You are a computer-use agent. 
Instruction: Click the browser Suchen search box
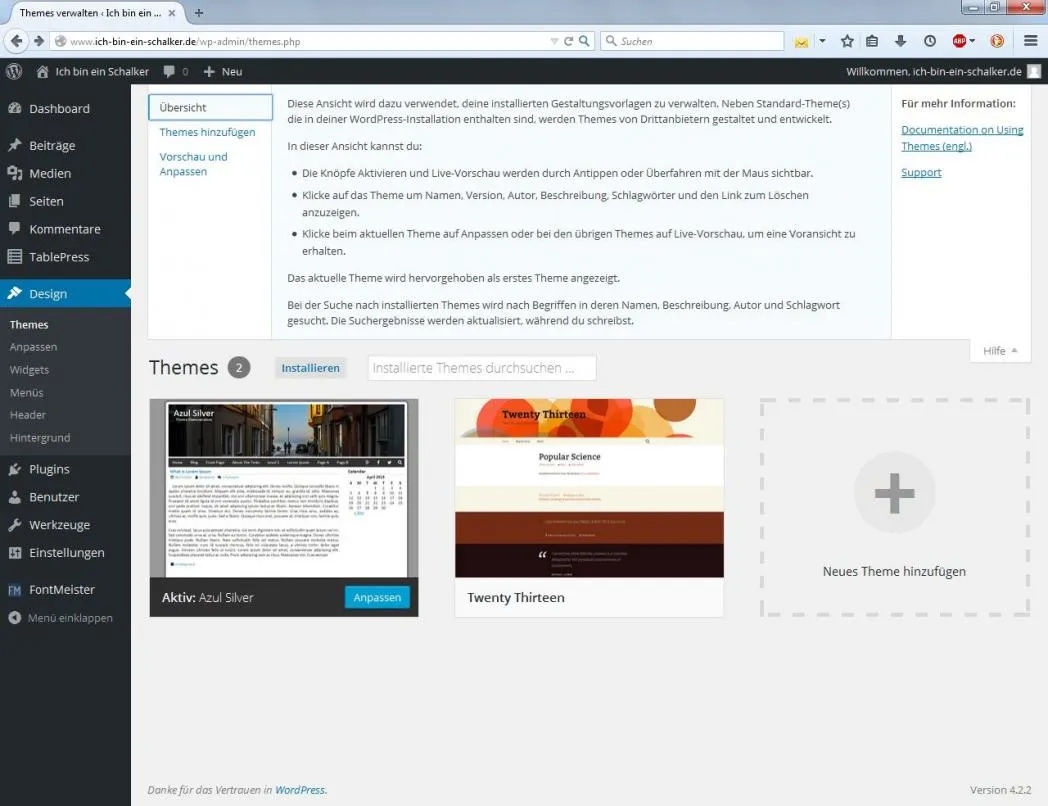[x=692, y=41]
